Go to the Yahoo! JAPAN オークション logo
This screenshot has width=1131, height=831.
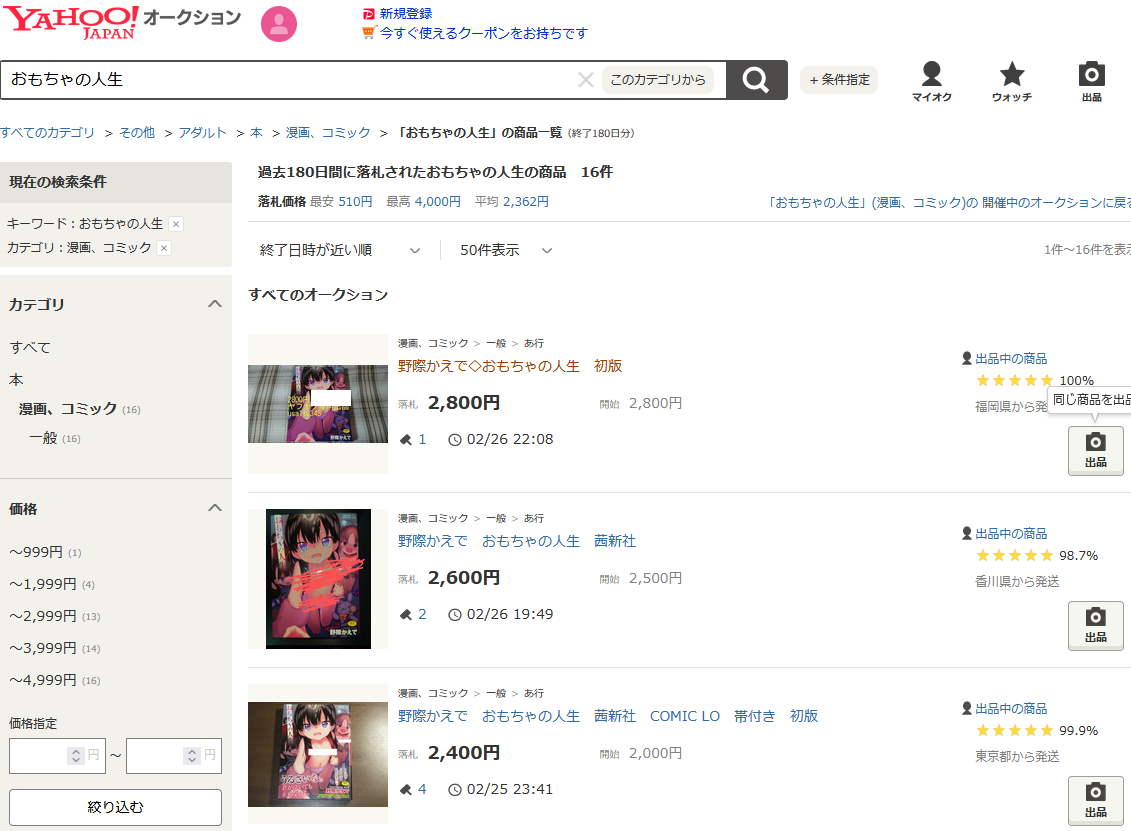pyautogui.click(x=120, y=20)
